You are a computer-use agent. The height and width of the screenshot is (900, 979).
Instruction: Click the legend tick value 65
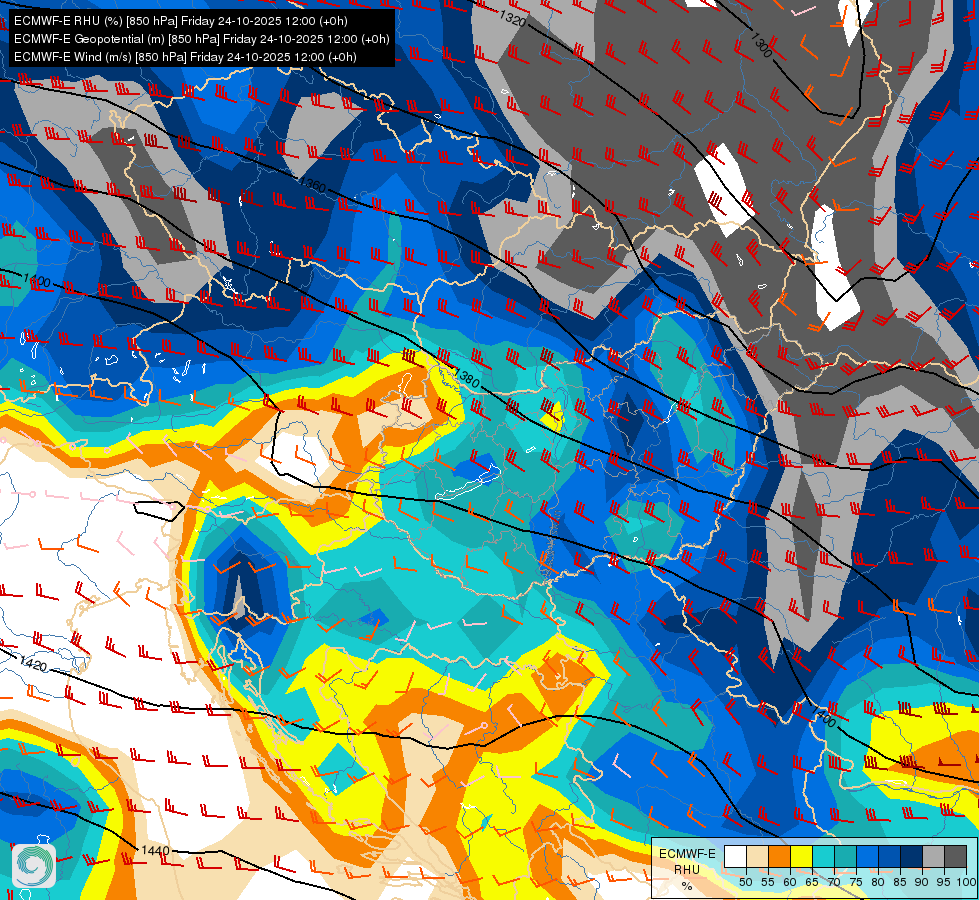pyautogui.click(x=812, y=882)
